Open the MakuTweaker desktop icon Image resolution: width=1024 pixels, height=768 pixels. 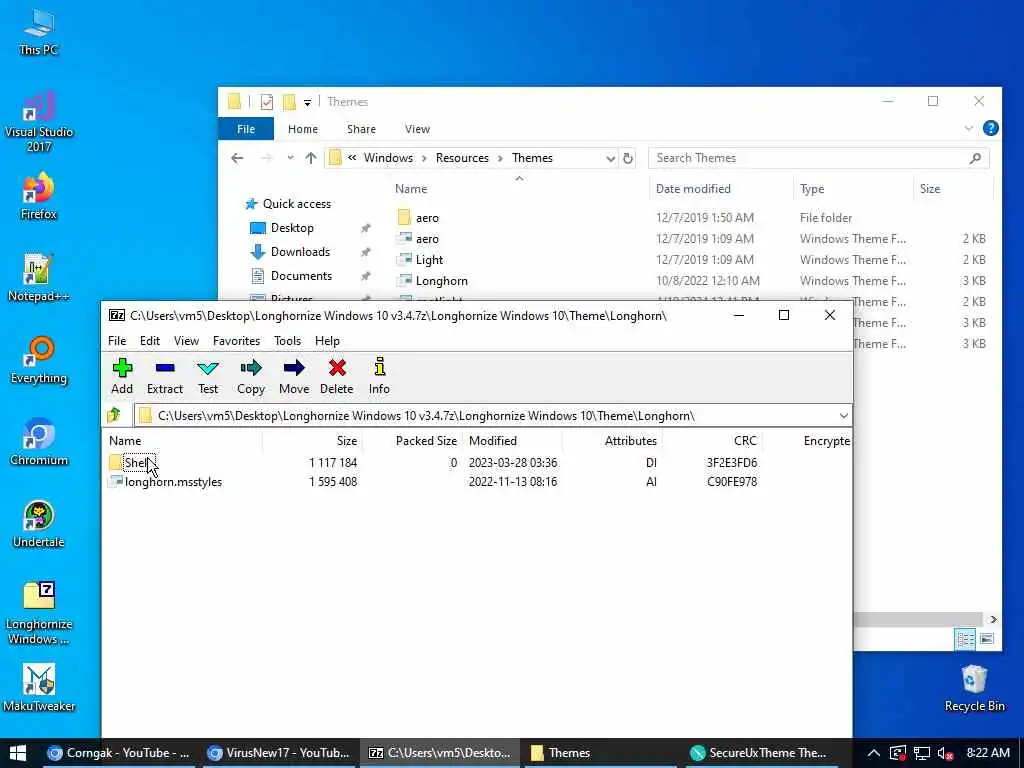[39, 688]
